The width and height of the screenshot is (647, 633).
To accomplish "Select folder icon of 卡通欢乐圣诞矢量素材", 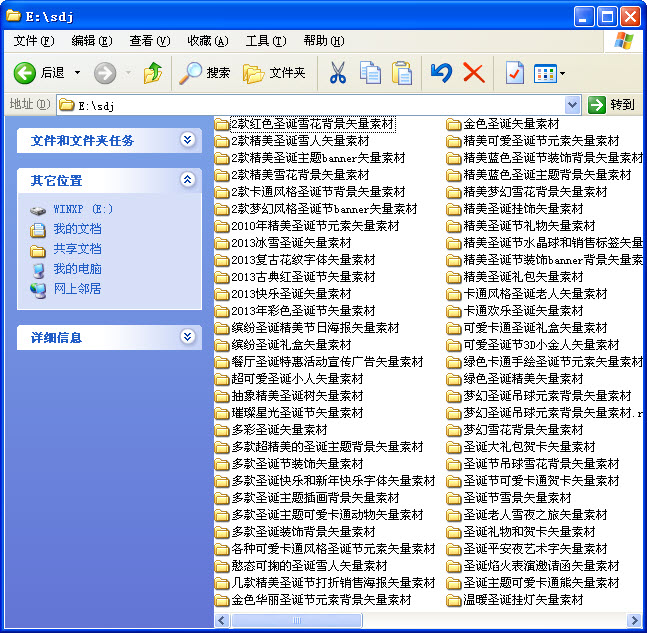I will [454, 312].
